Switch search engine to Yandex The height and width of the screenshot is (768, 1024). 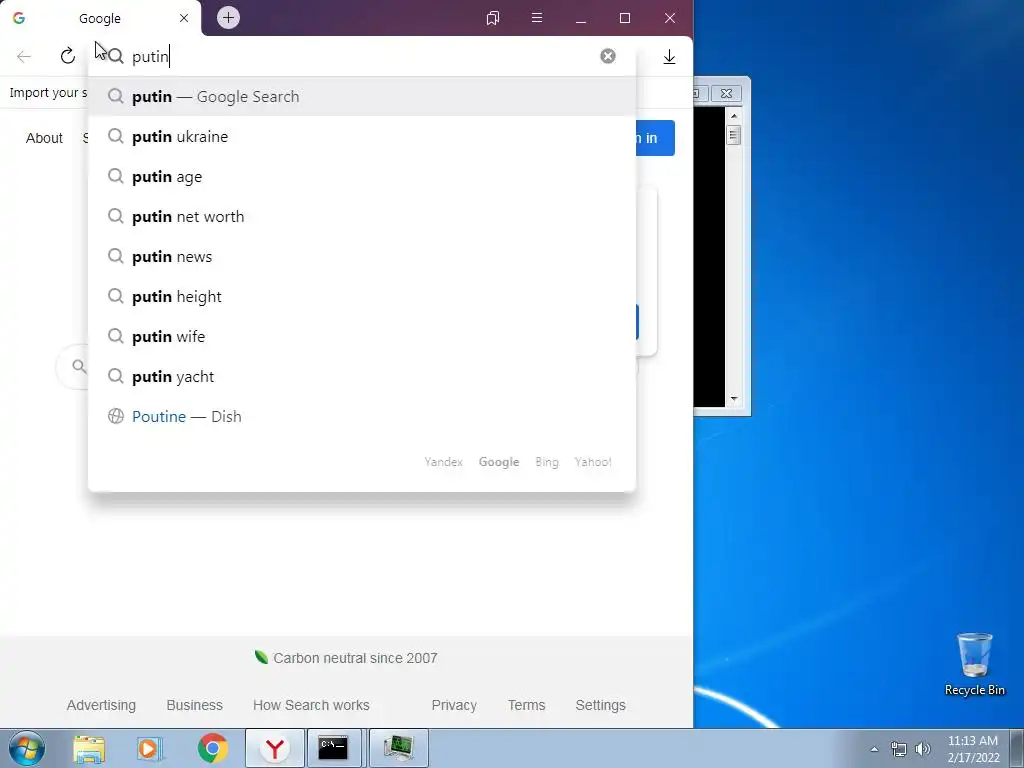[x=443, y=462]
